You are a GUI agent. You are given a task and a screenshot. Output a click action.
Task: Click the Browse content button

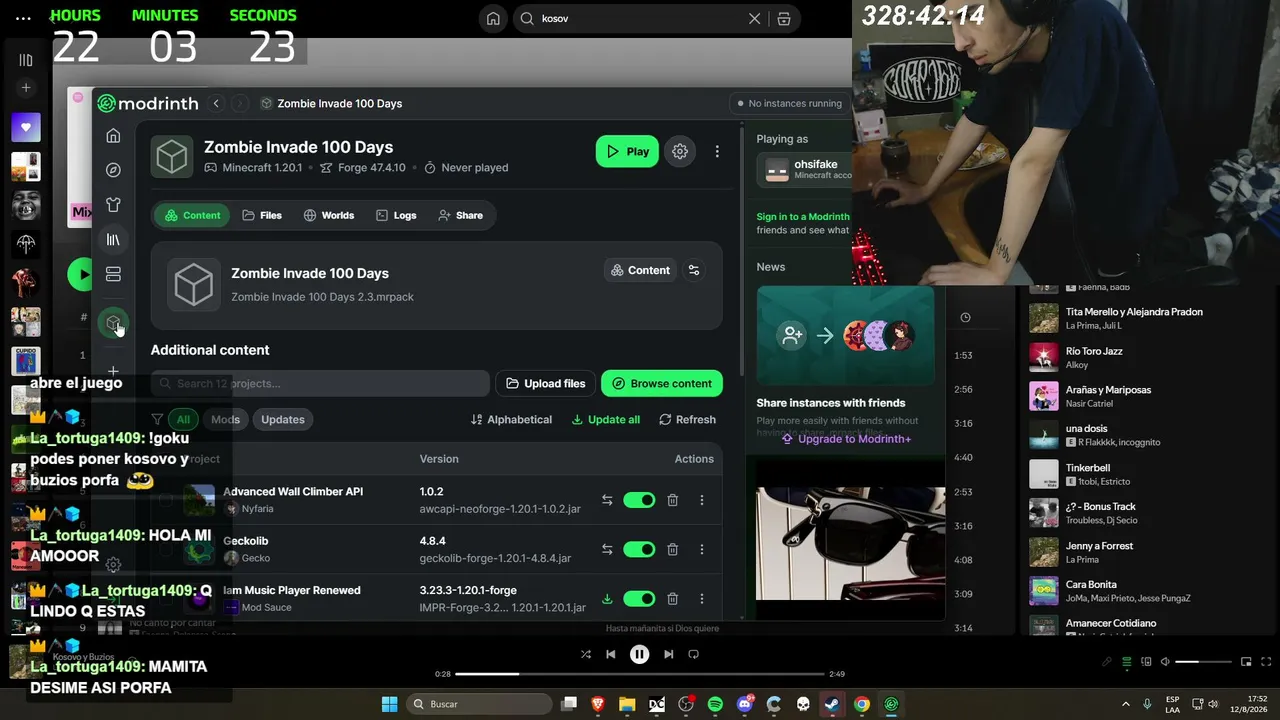pos(662,384)
